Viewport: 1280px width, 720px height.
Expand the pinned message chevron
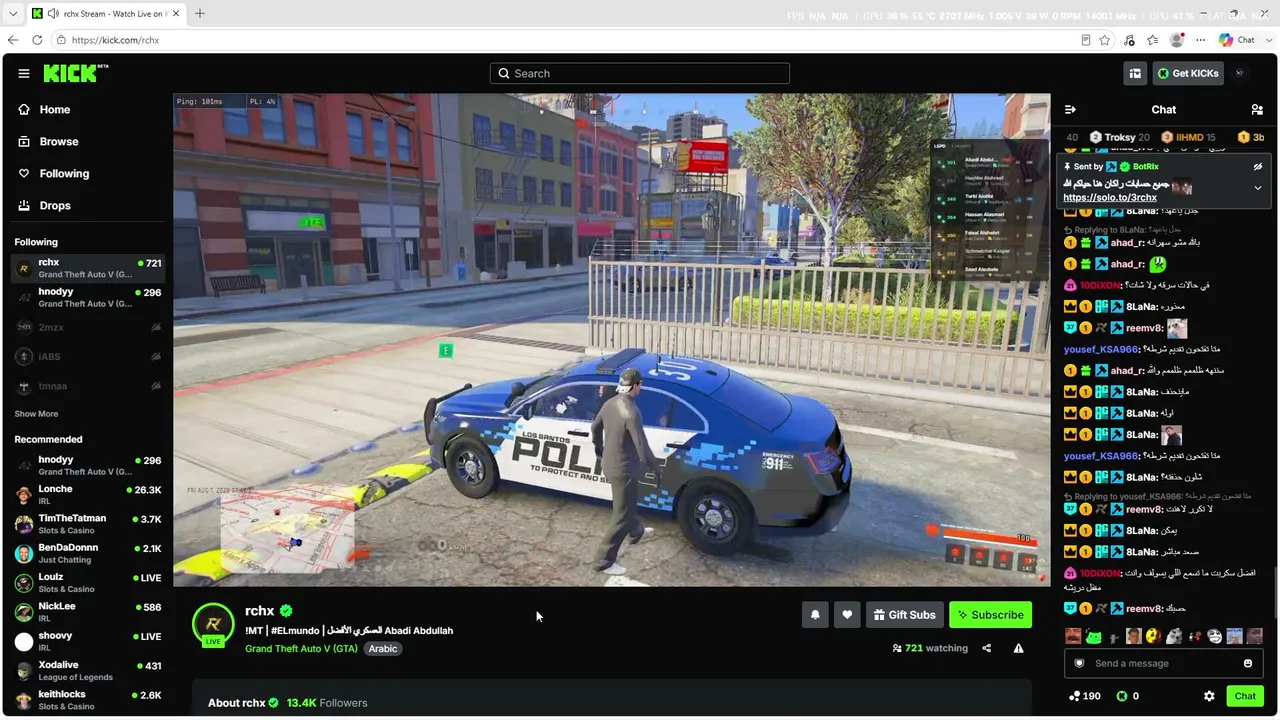[1258, 187]
